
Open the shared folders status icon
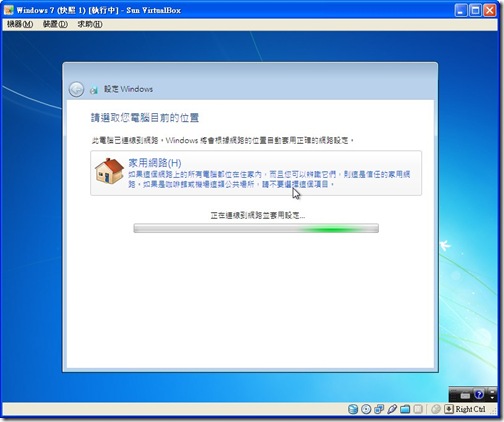pyautogui.click(x=405, y=409)
